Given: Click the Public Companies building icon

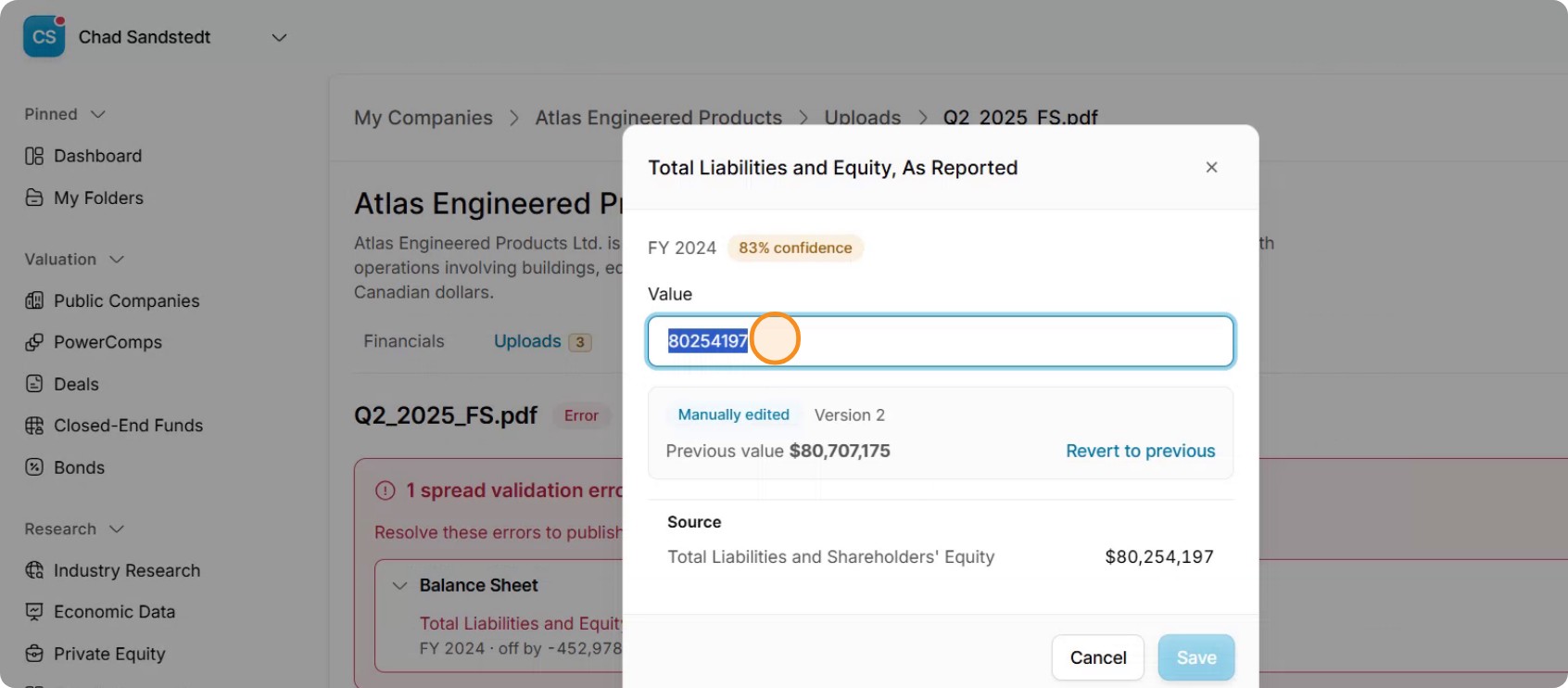Looking at the screenshot, I should tap(34, 300).
